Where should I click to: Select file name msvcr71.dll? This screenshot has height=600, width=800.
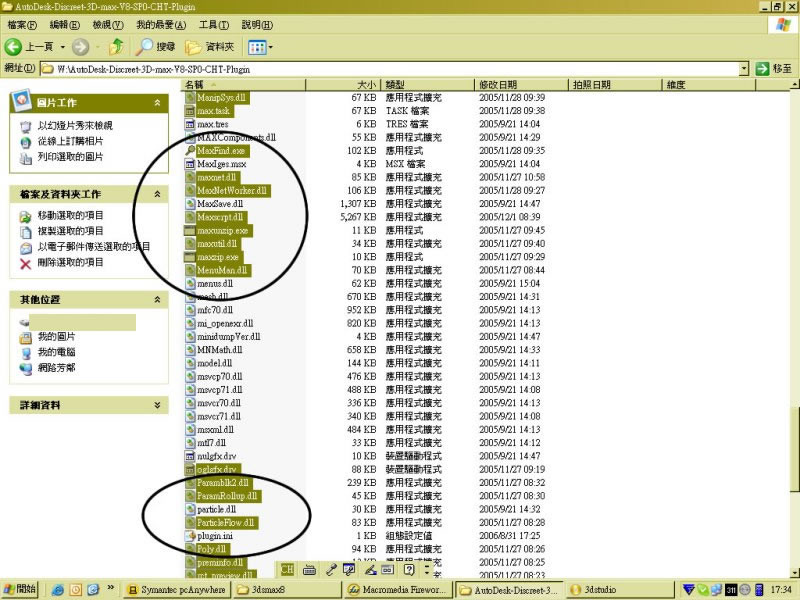(x=219, y=416)
